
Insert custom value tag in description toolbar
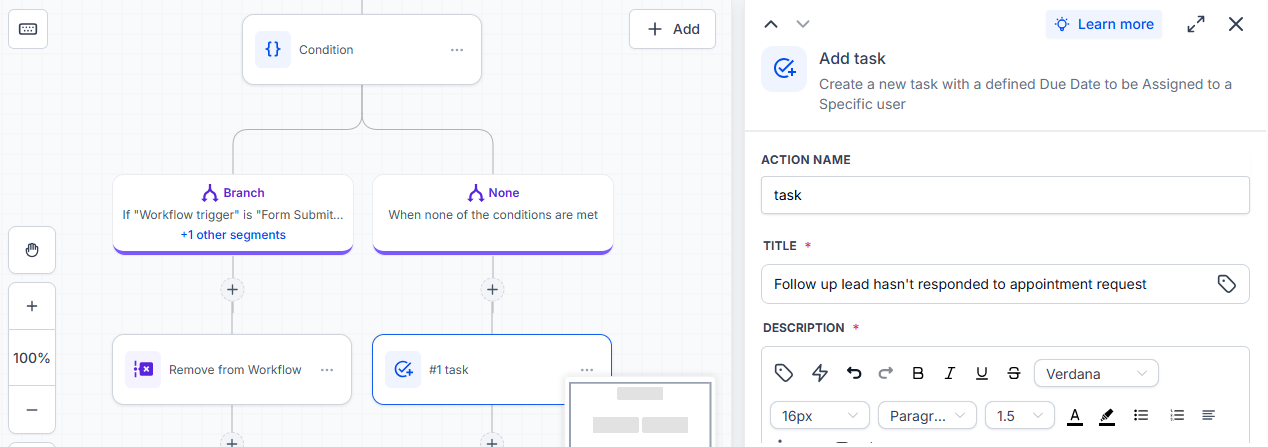785,373
